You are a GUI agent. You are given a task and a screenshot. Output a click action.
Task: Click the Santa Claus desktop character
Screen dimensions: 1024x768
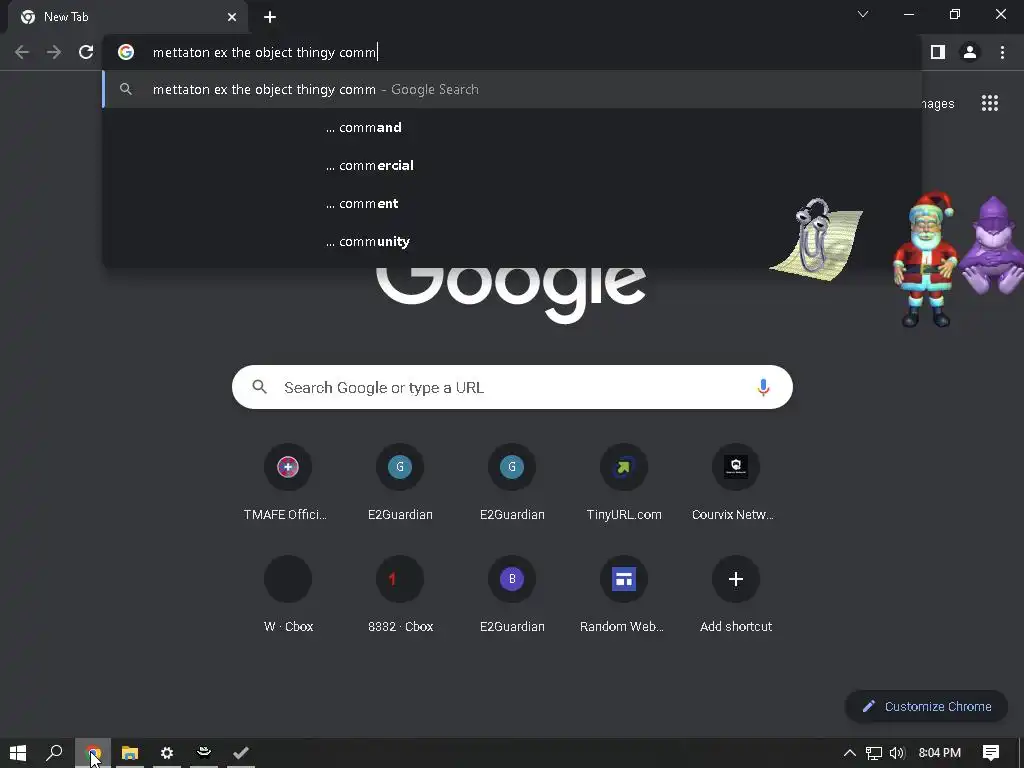click(925, 259)
